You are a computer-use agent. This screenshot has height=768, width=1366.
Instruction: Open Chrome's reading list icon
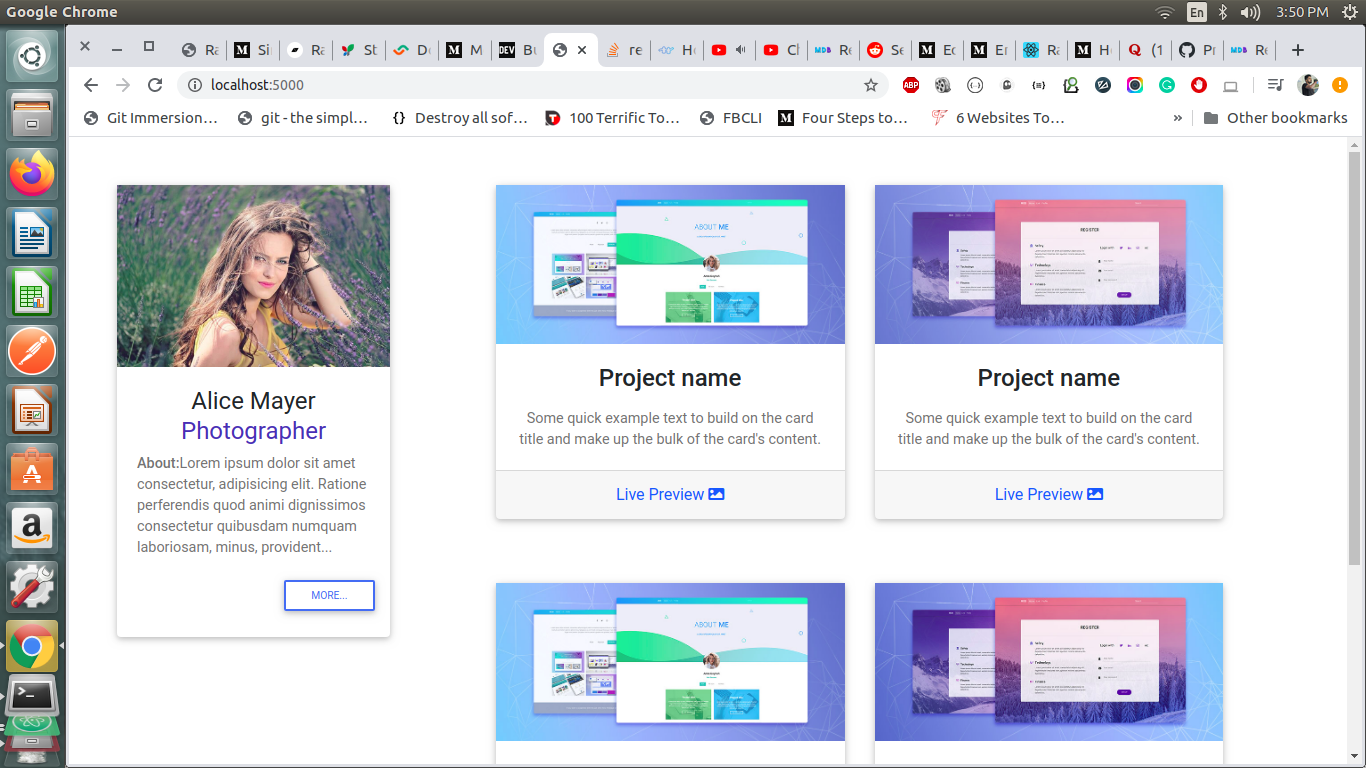[x=1276, y=85]
